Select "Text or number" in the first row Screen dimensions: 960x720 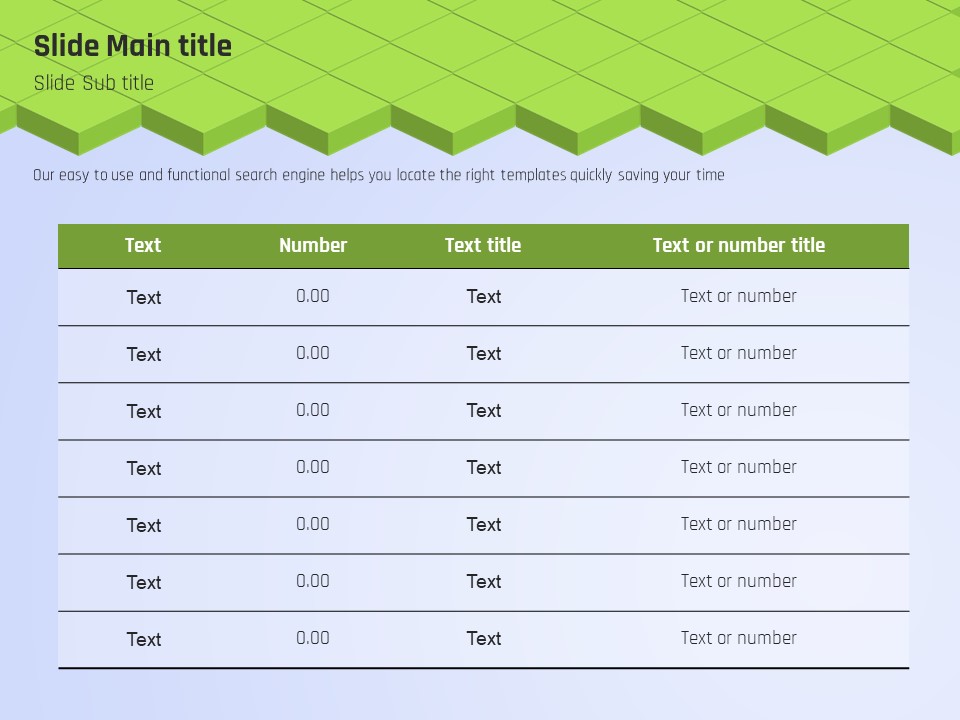click(739, 296)
